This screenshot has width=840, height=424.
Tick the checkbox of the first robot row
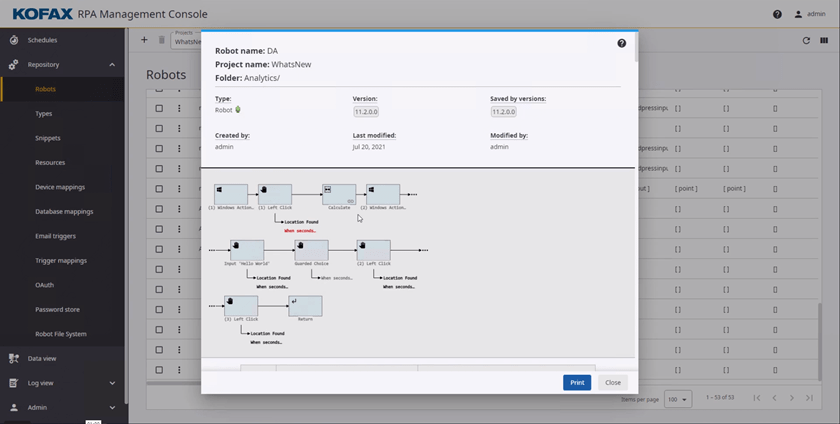(x=159, y=108)
